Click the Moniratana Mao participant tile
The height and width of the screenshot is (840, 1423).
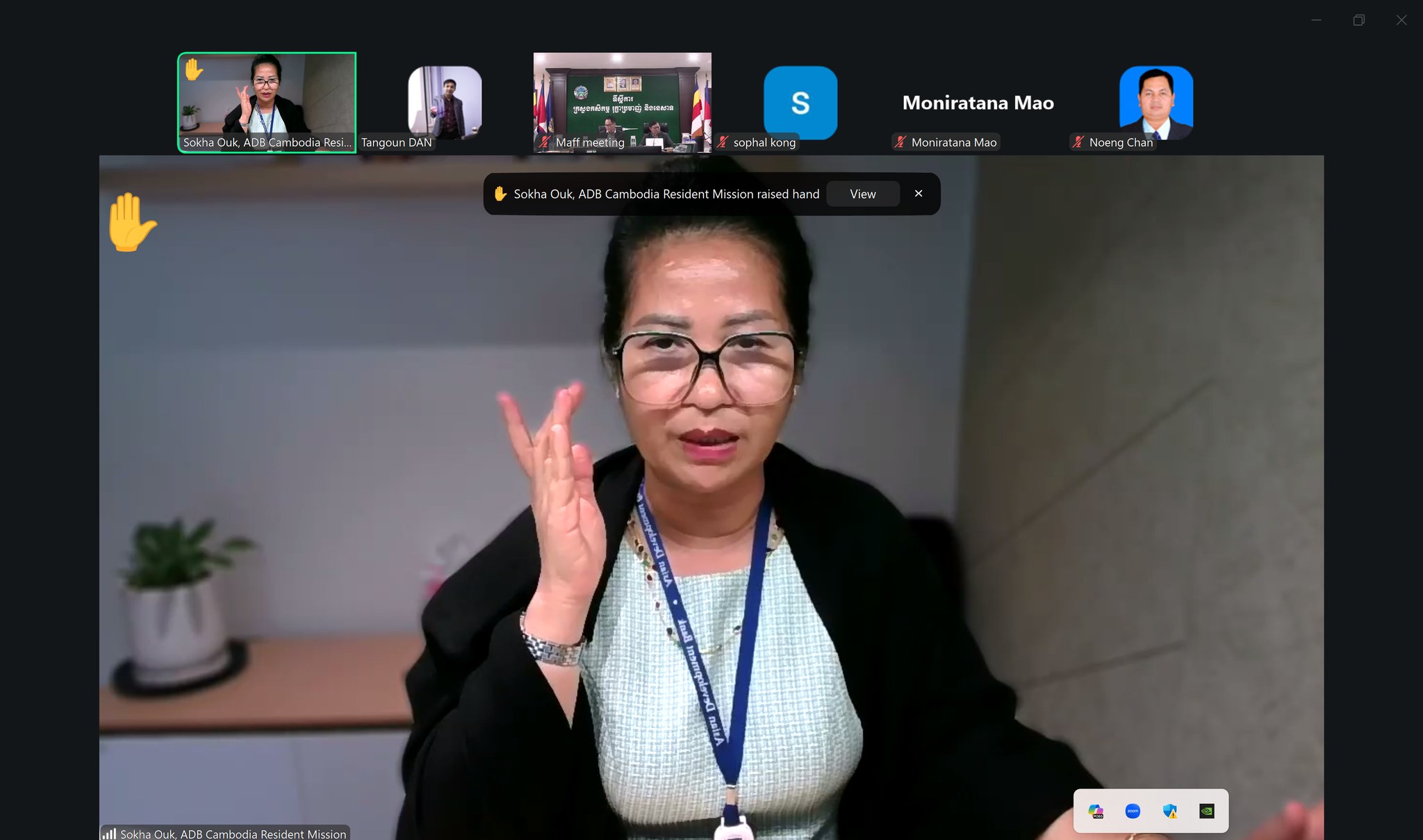coord(978,103)
